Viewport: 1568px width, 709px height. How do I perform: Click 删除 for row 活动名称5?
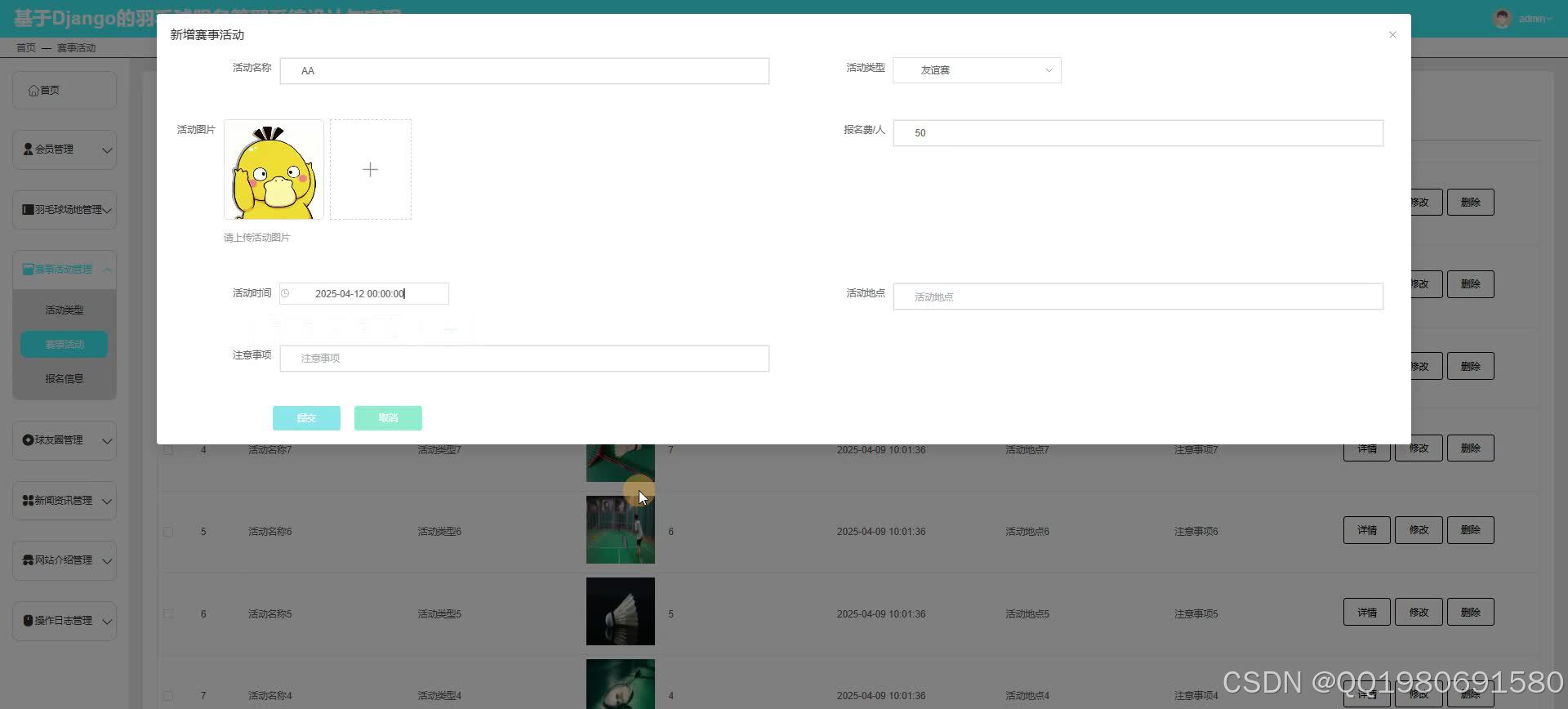pos(1471,613)
